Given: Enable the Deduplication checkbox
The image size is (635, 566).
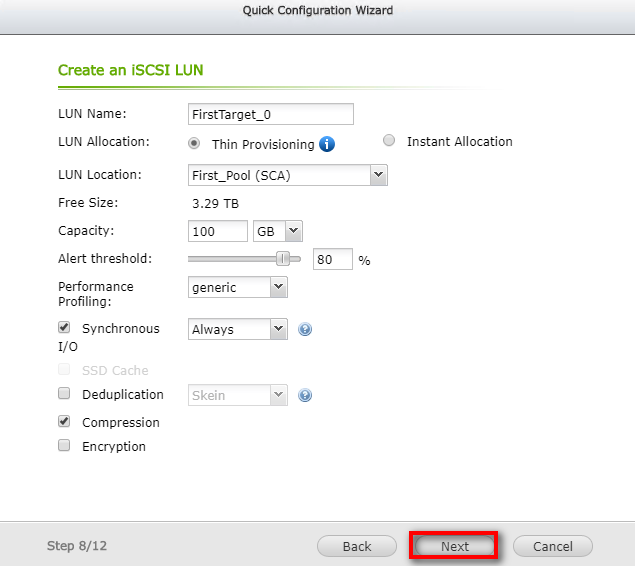Looking at the screenshot, I should (65, 394).
